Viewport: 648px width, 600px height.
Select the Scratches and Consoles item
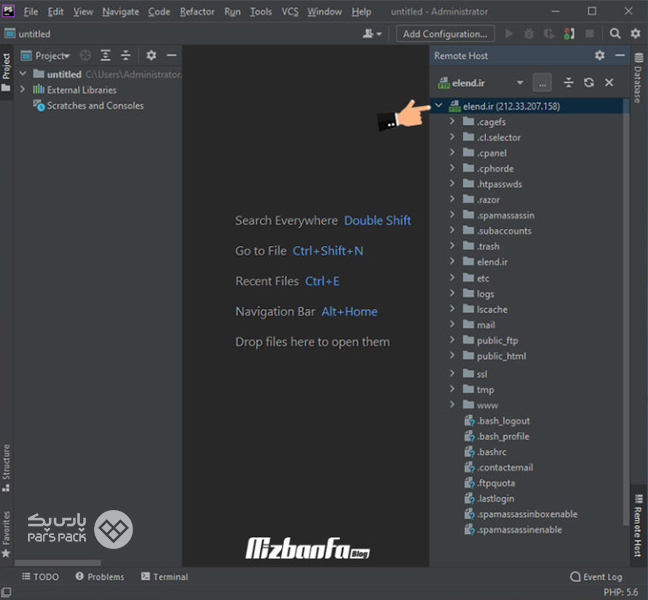88,105
